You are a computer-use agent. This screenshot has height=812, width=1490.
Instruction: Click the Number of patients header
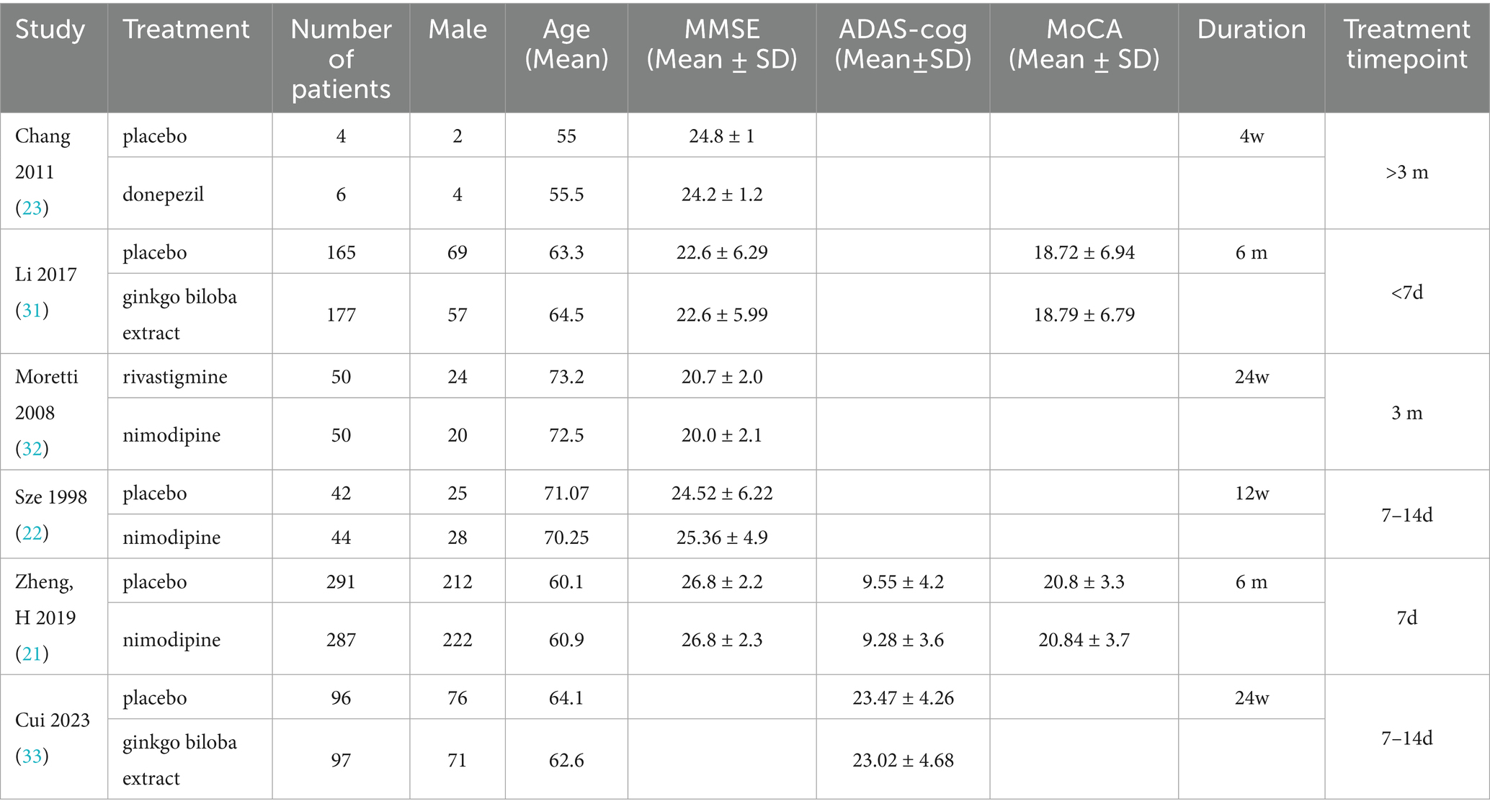tap(341, 58)
